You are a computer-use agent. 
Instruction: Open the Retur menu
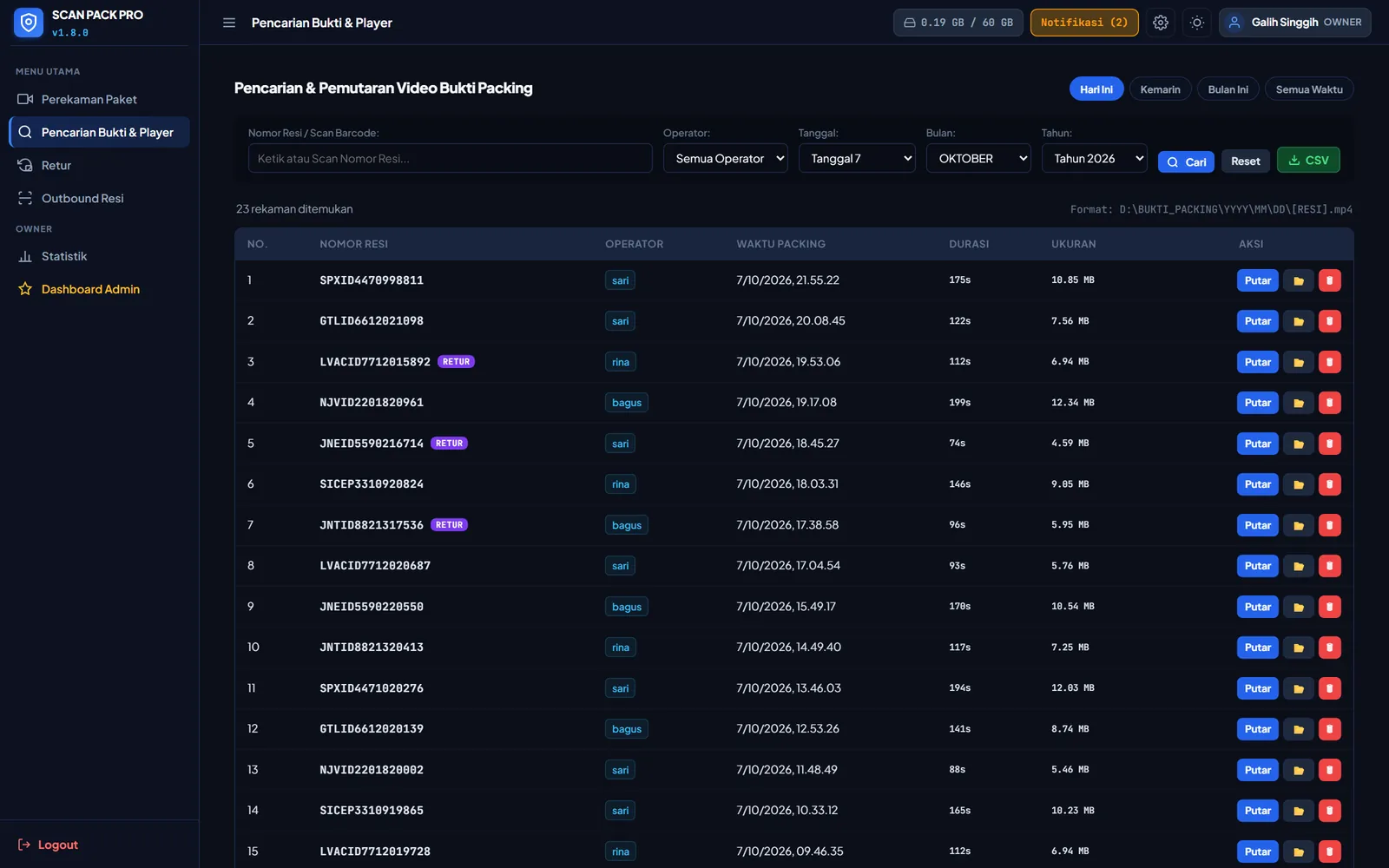99,165
